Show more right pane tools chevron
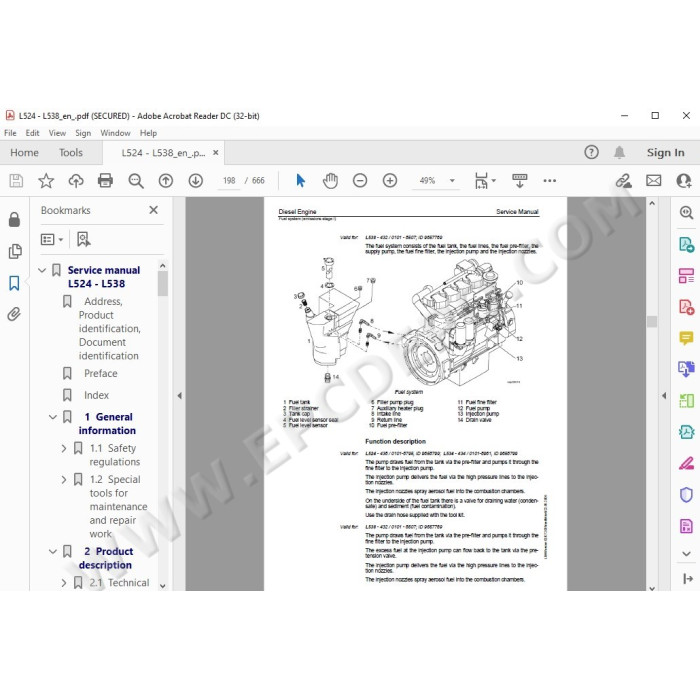Screen dimensions: 700x700 (x=687, y=554)
